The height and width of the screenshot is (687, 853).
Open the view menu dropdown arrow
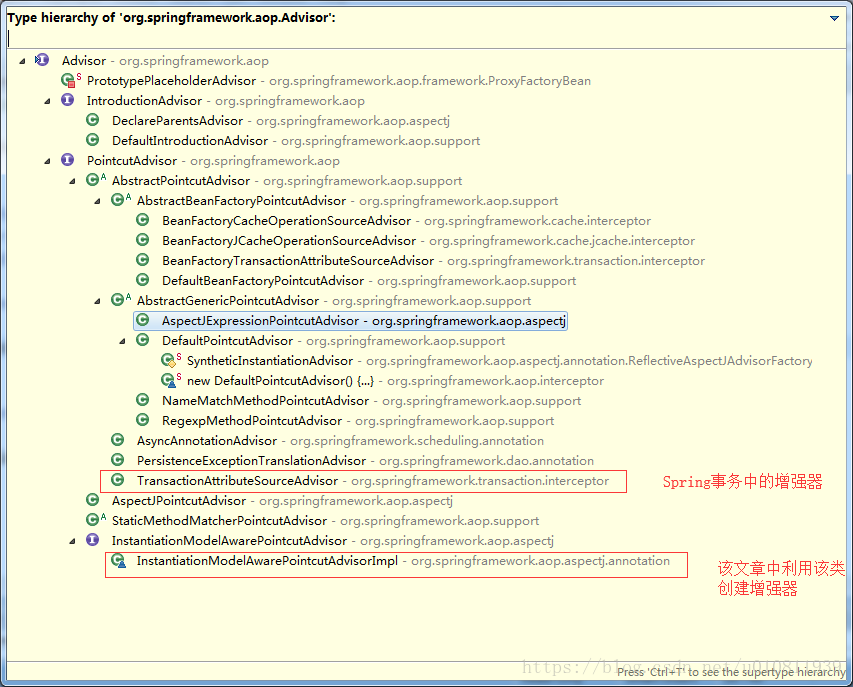pos(834,18)
